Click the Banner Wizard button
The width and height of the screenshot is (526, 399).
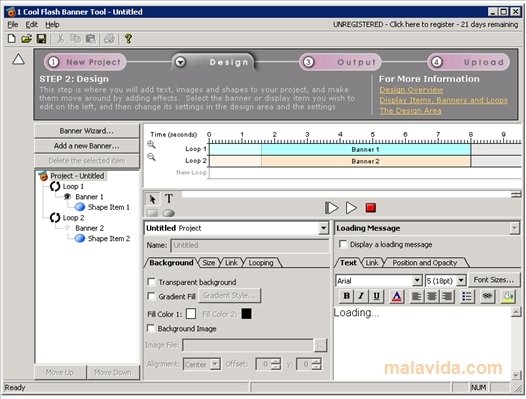point(87,131)
